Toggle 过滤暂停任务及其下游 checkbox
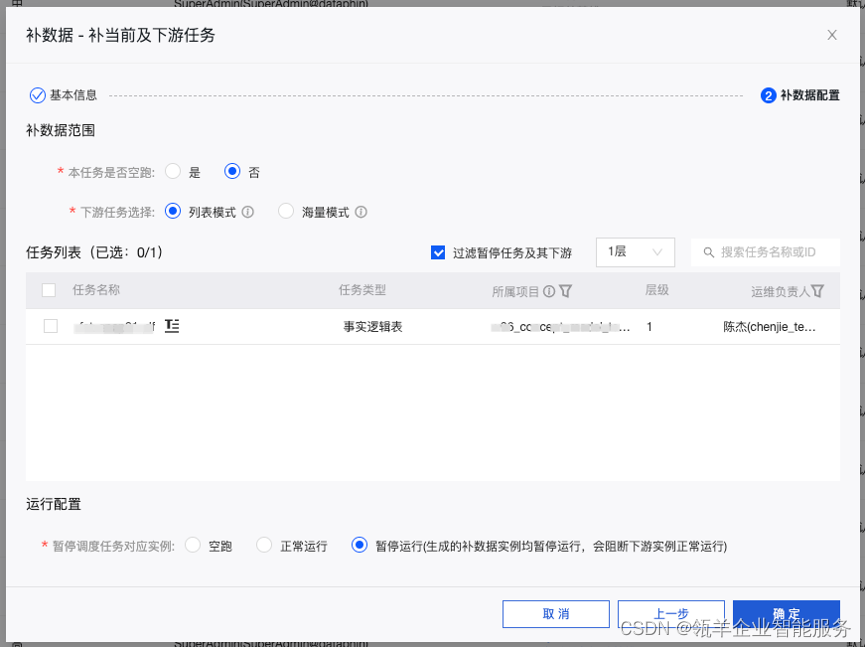 [438, 253]
